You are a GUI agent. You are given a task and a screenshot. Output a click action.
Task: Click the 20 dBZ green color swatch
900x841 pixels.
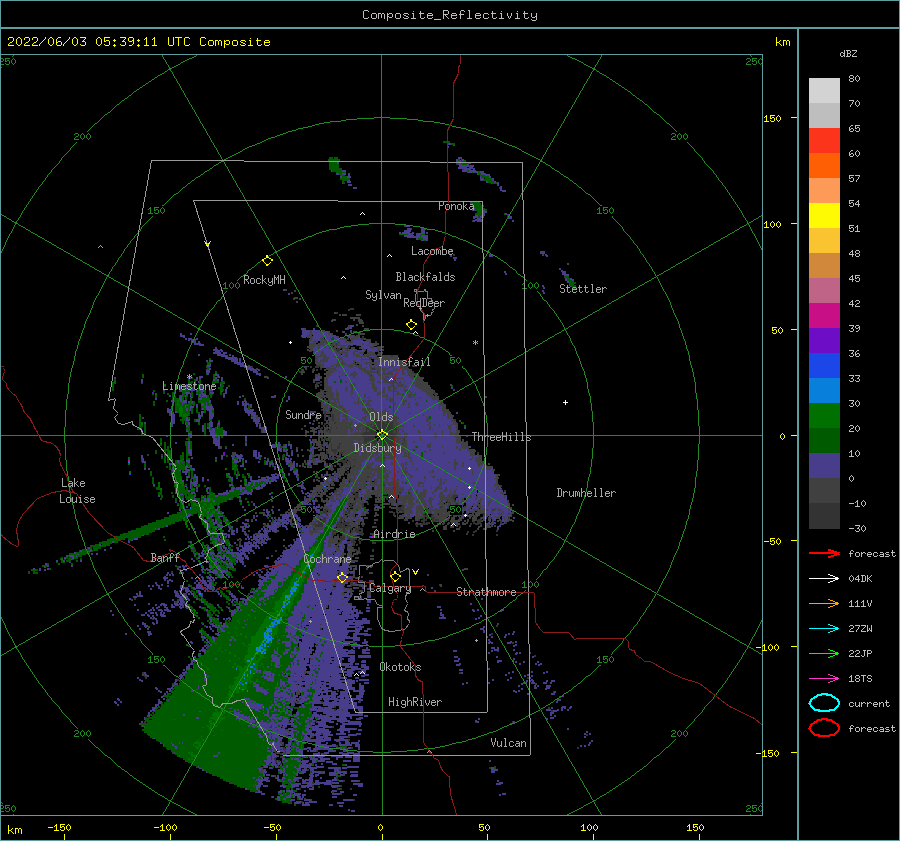(824, 415)
